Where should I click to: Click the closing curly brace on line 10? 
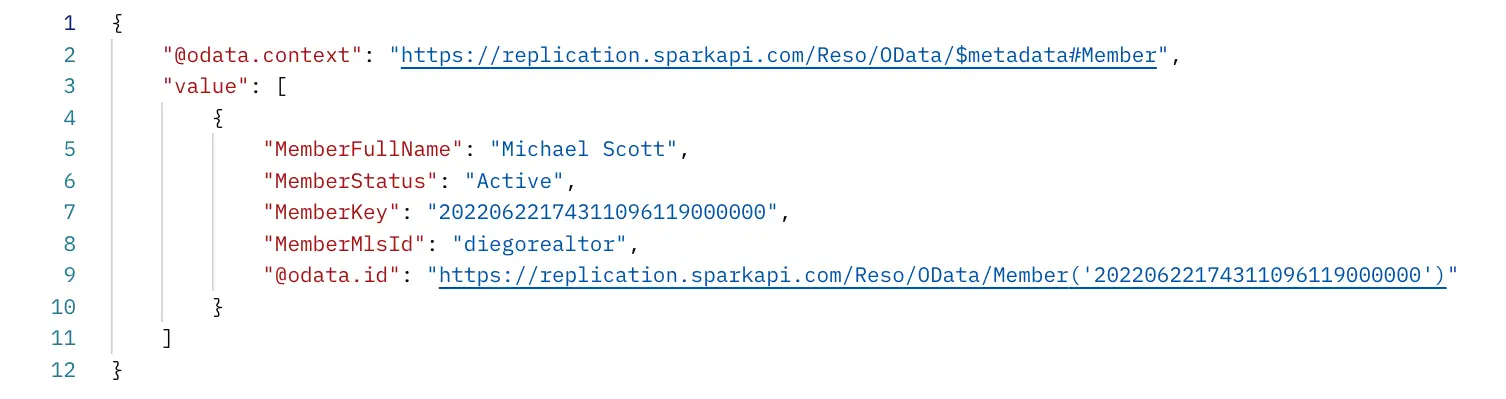(x=219, y=307)
